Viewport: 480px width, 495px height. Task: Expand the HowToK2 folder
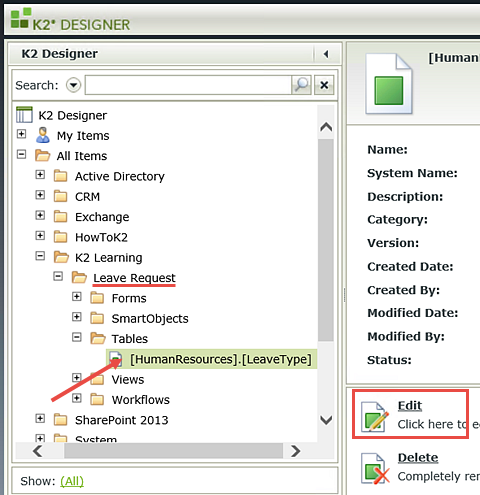tap(40, 236)
